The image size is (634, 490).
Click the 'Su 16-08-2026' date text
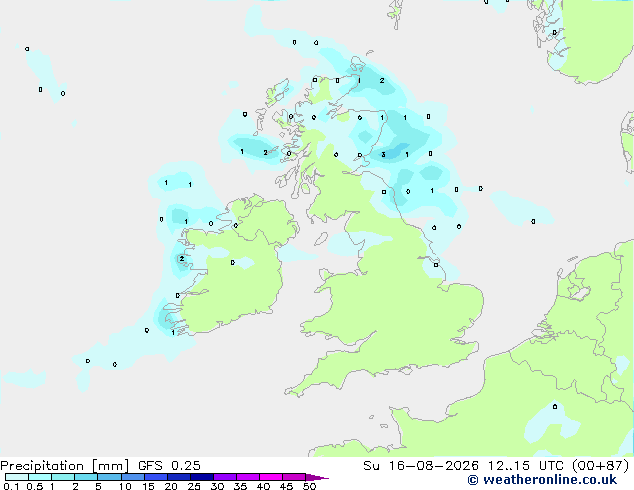pyautogui.click(x=421, y=466)
